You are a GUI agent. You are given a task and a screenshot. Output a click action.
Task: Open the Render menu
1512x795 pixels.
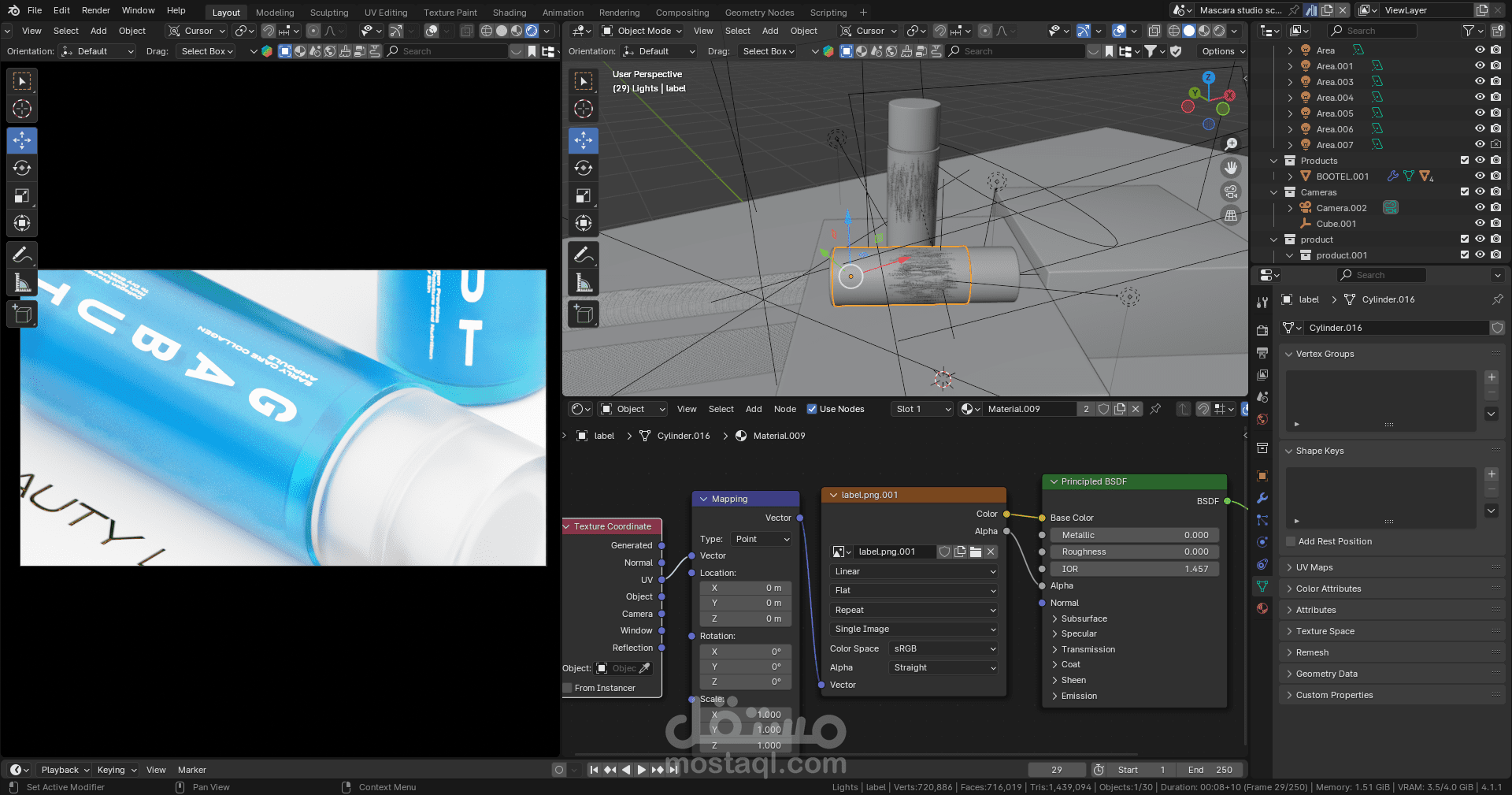tap(96, 10)
